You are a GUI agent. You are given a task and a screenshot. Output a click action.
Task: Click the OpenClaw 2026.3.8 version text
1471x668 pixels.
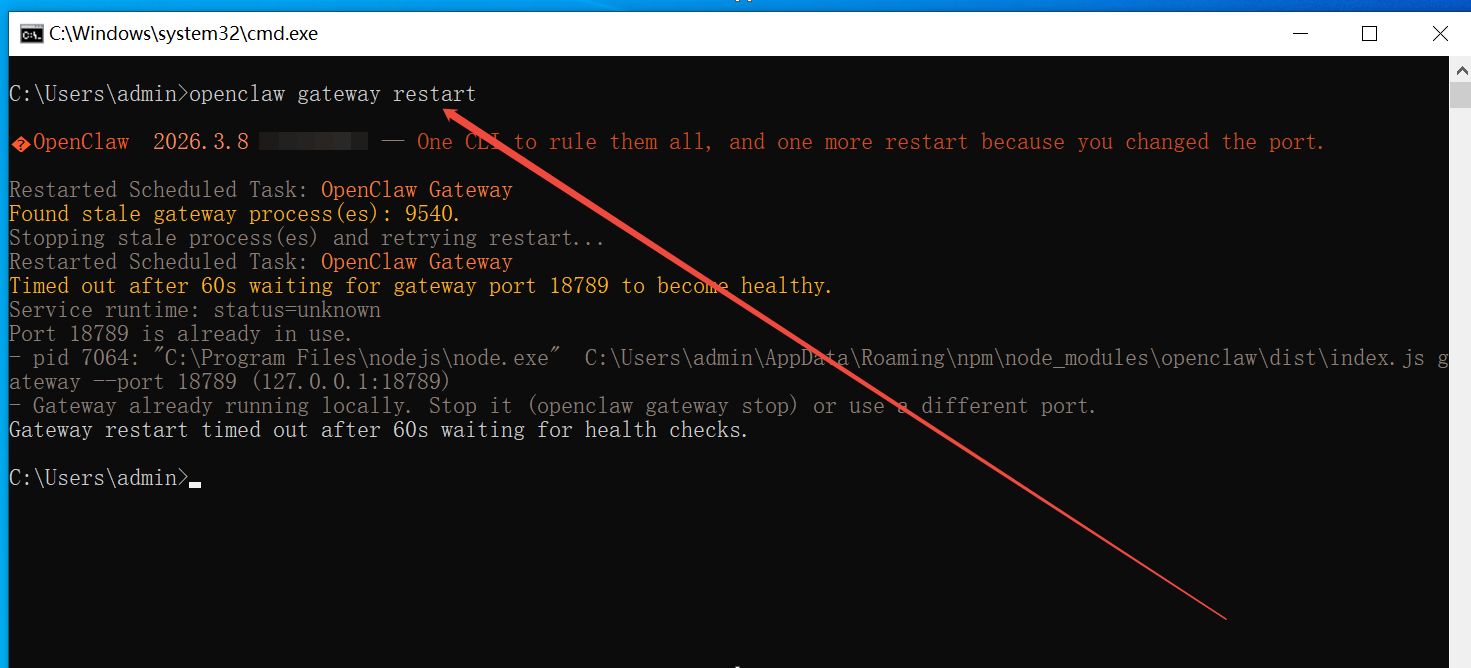pyautogui.click(x=141, y=142)
